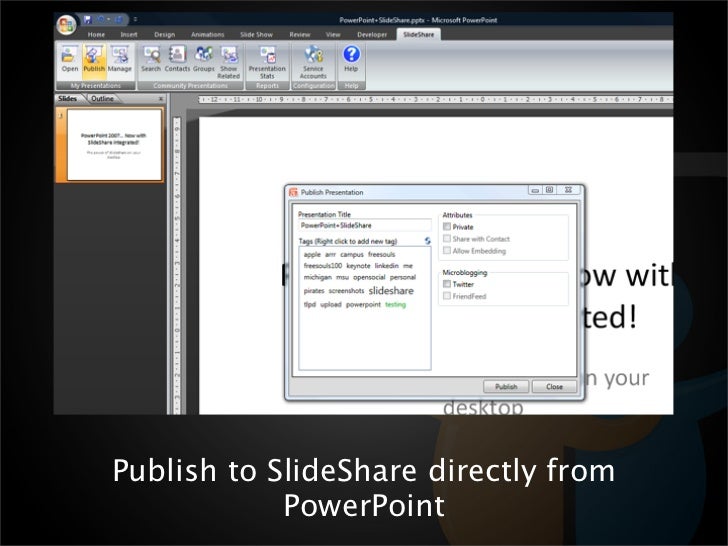Enable the Private checkbox
The height and width of the screenshot is (546, 728).
[x=447, y=227]
